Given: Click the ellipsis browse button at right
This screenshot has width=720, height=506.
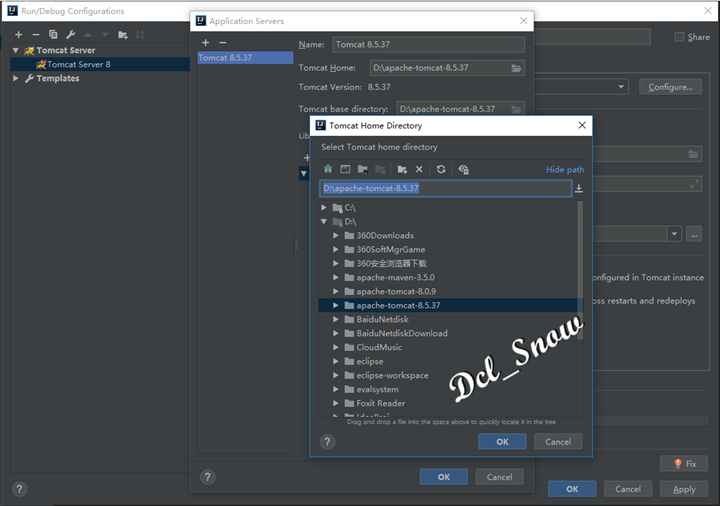Looking at the screenshot, I should click(x=694, y=234).
